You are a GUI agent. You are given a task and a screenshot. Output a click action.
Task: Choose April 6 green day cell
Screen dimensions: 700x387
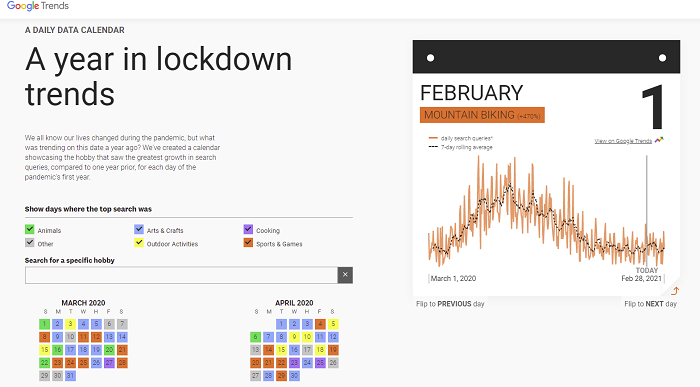255,337
